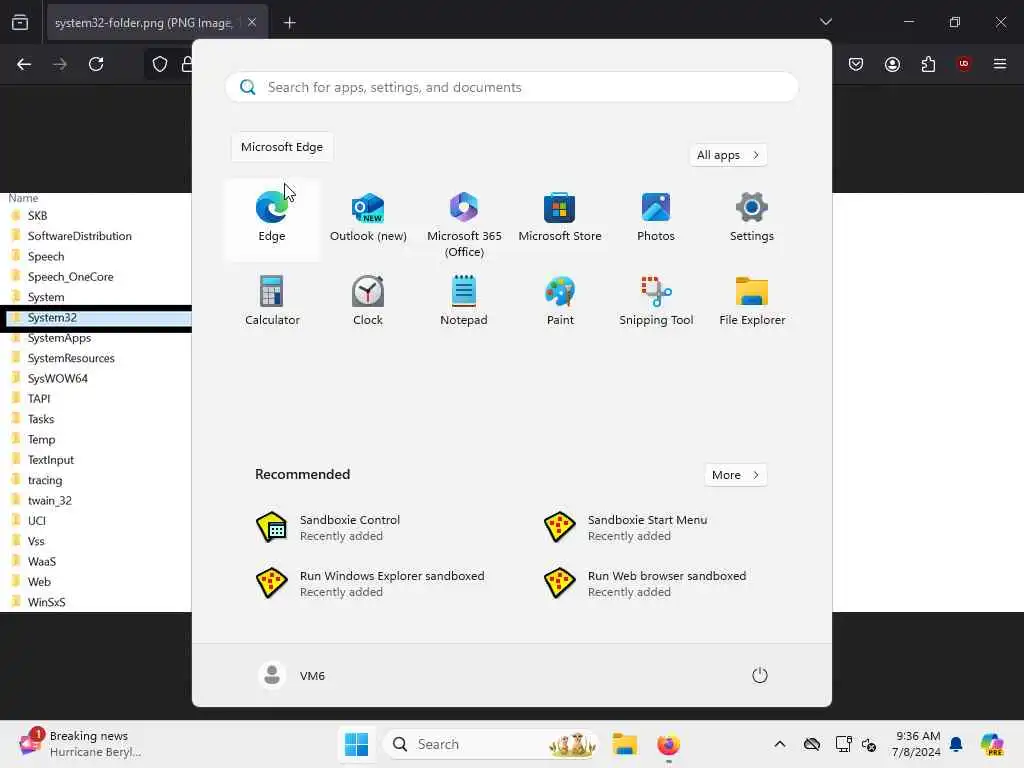Launch the Photos app
The image size is (1024, 768).
click(x=656, y=219)
